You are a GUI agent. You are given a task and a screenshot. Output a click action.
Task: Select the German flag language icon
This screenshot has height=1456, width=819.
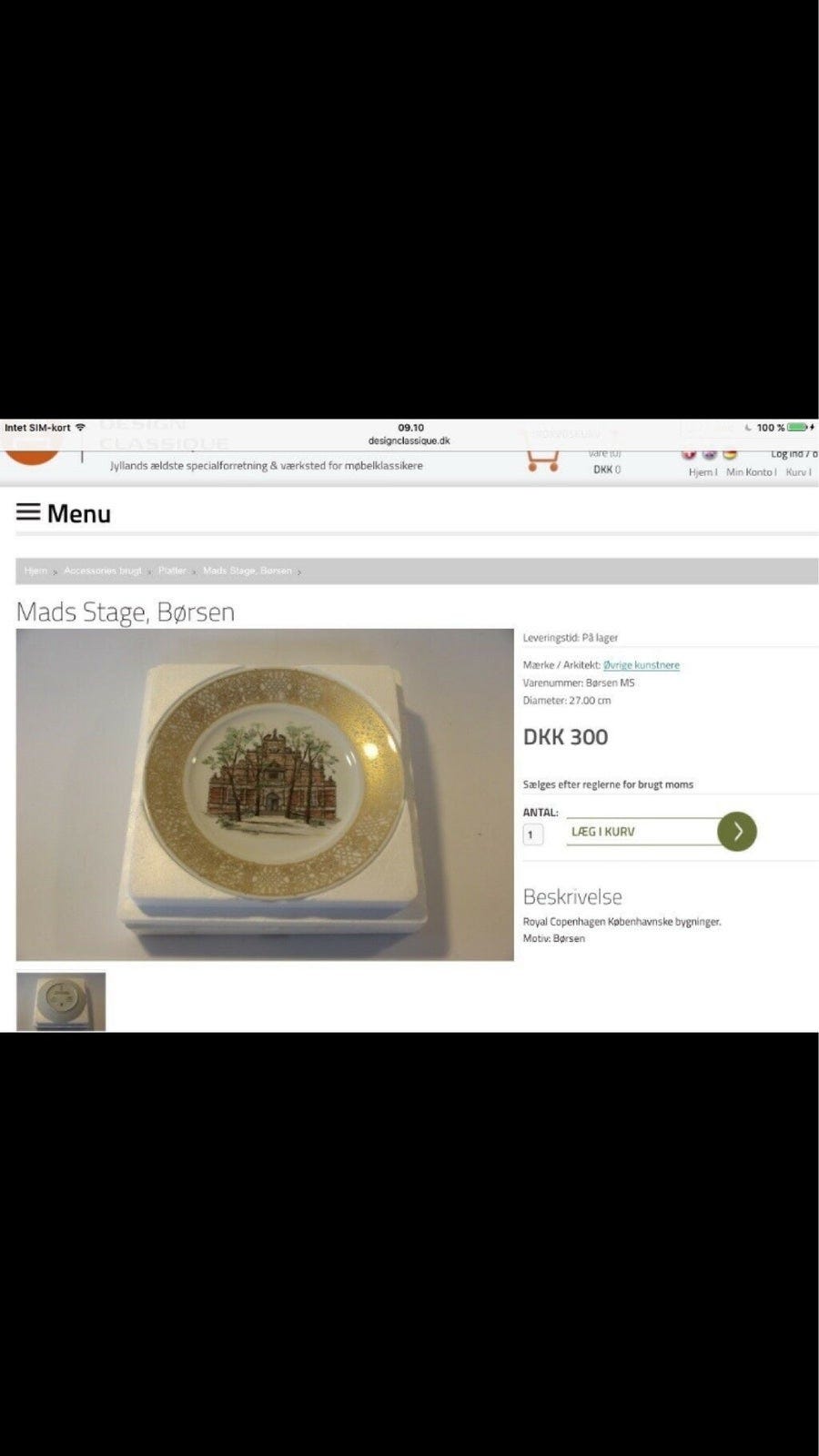(x=729, y=453)
